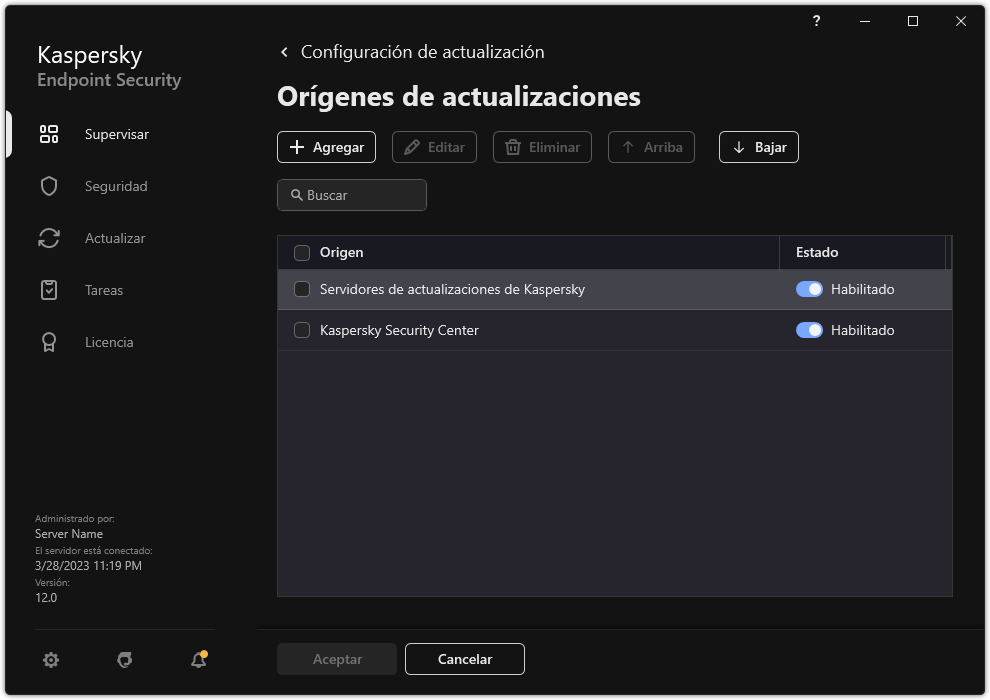Select the Seguridad shield icon
Image resolution: width=990 pixels, height=700 pixels.
click(48, 185)
